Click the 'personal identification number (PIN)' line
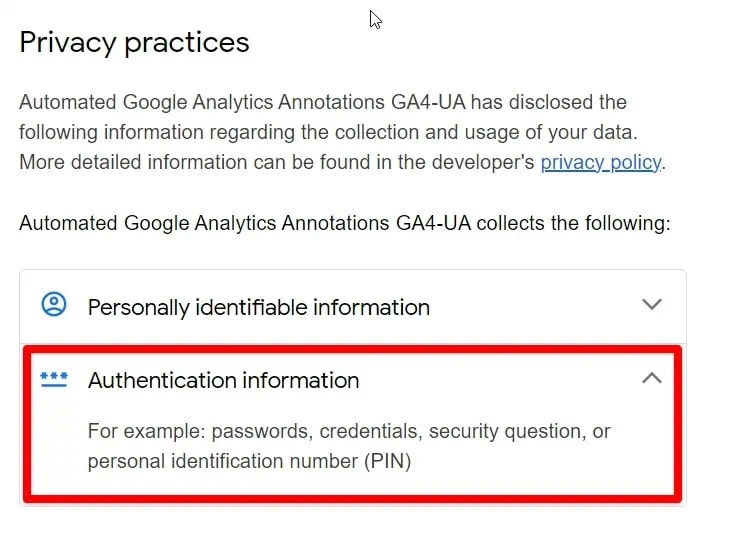The image size is (733, 544). click(x=249, y=461)
